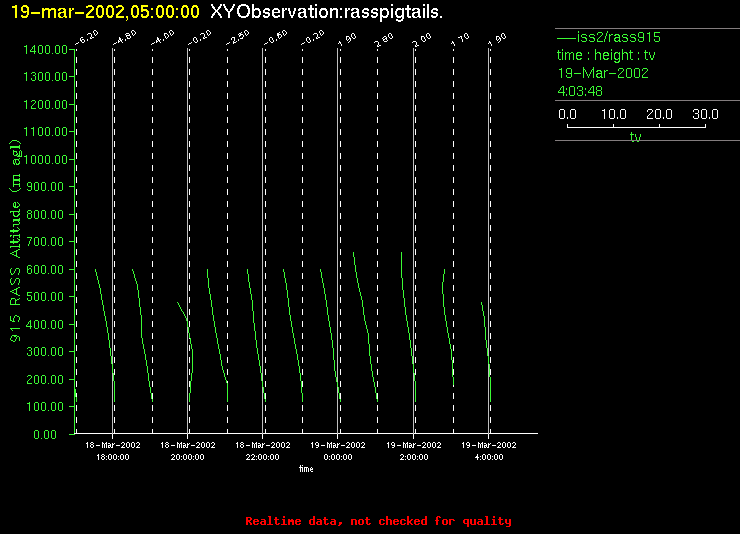Click the x-axis label '18-Mar-2002 20:00:00'
Image resolution: width=740 pixels, height=534 pixels.
188,451
